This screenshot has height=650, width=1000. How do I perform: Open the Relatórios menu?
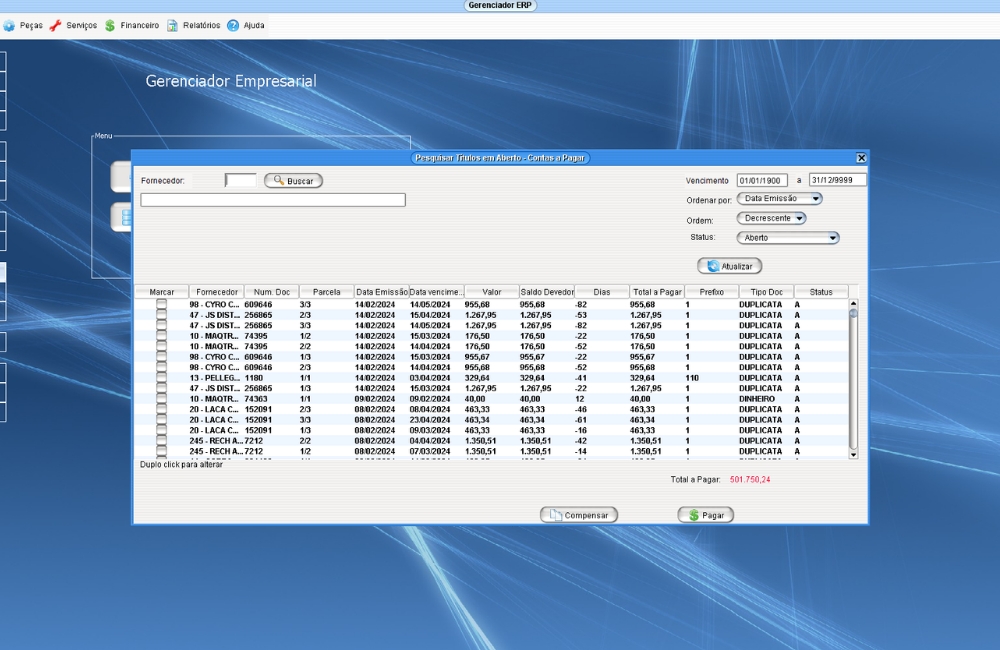click(x=194, y=26)
